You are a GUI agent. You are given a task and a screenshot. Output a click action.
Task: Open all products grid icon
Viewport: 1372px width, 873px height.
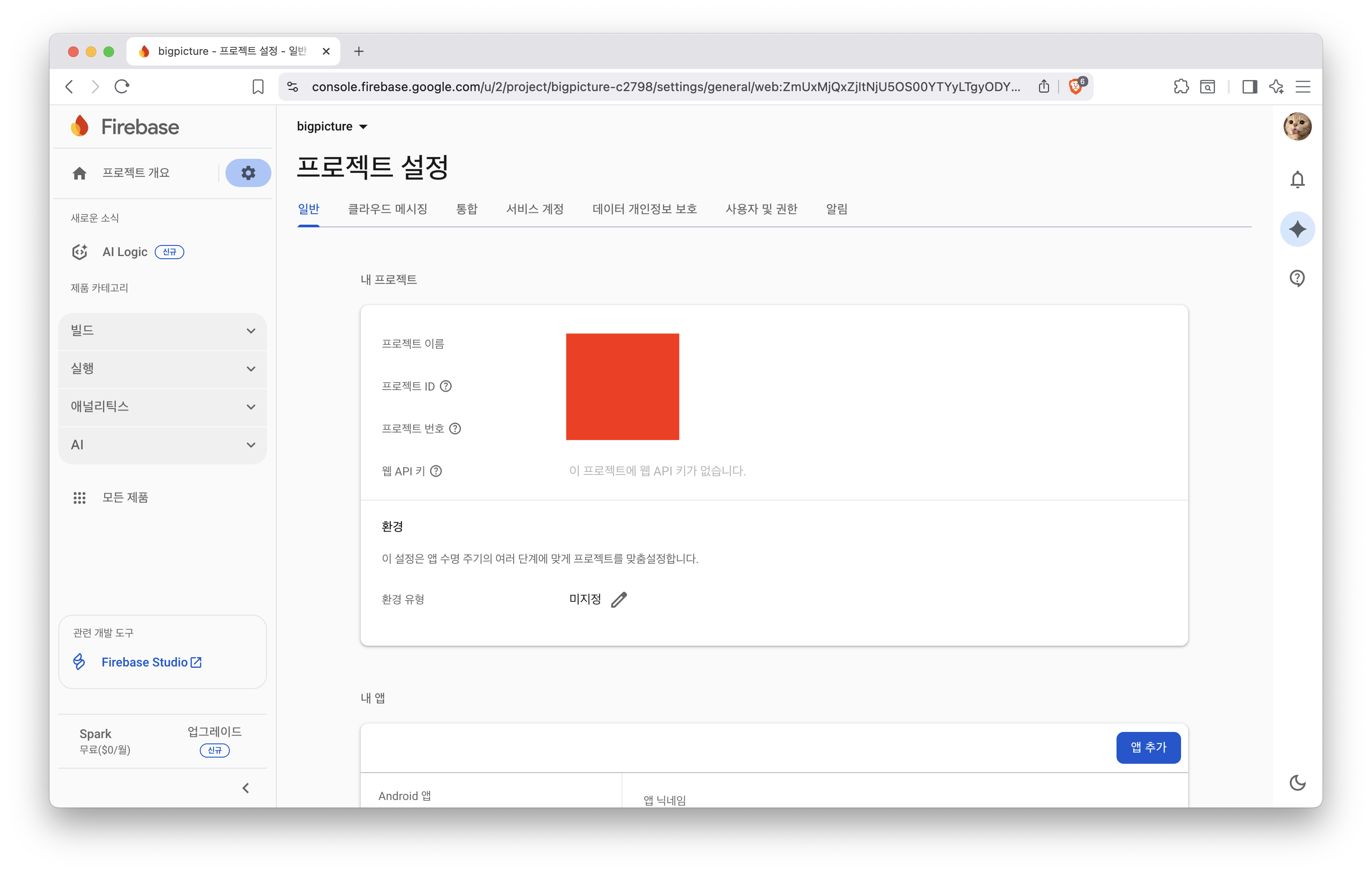tap(79, 498)
